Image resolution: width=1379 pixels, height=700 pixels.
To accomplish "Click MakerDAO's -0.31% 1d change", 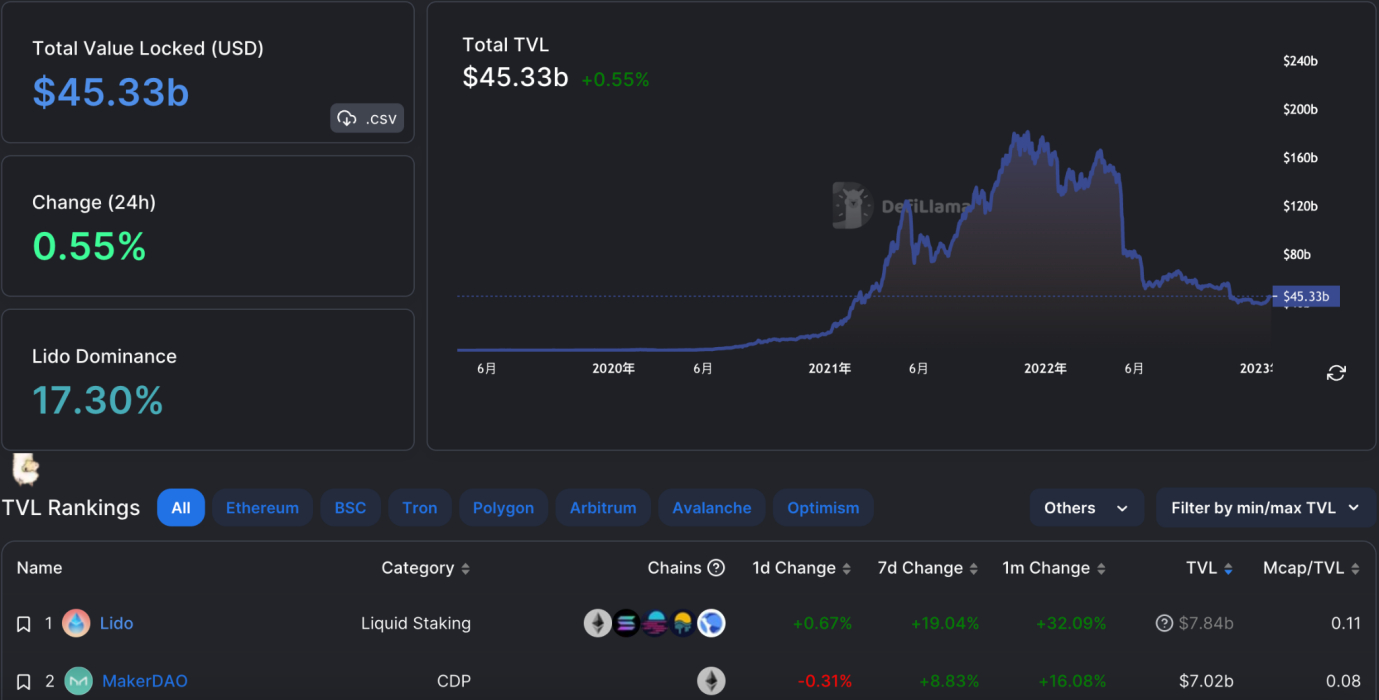I will tap(825, 682).
